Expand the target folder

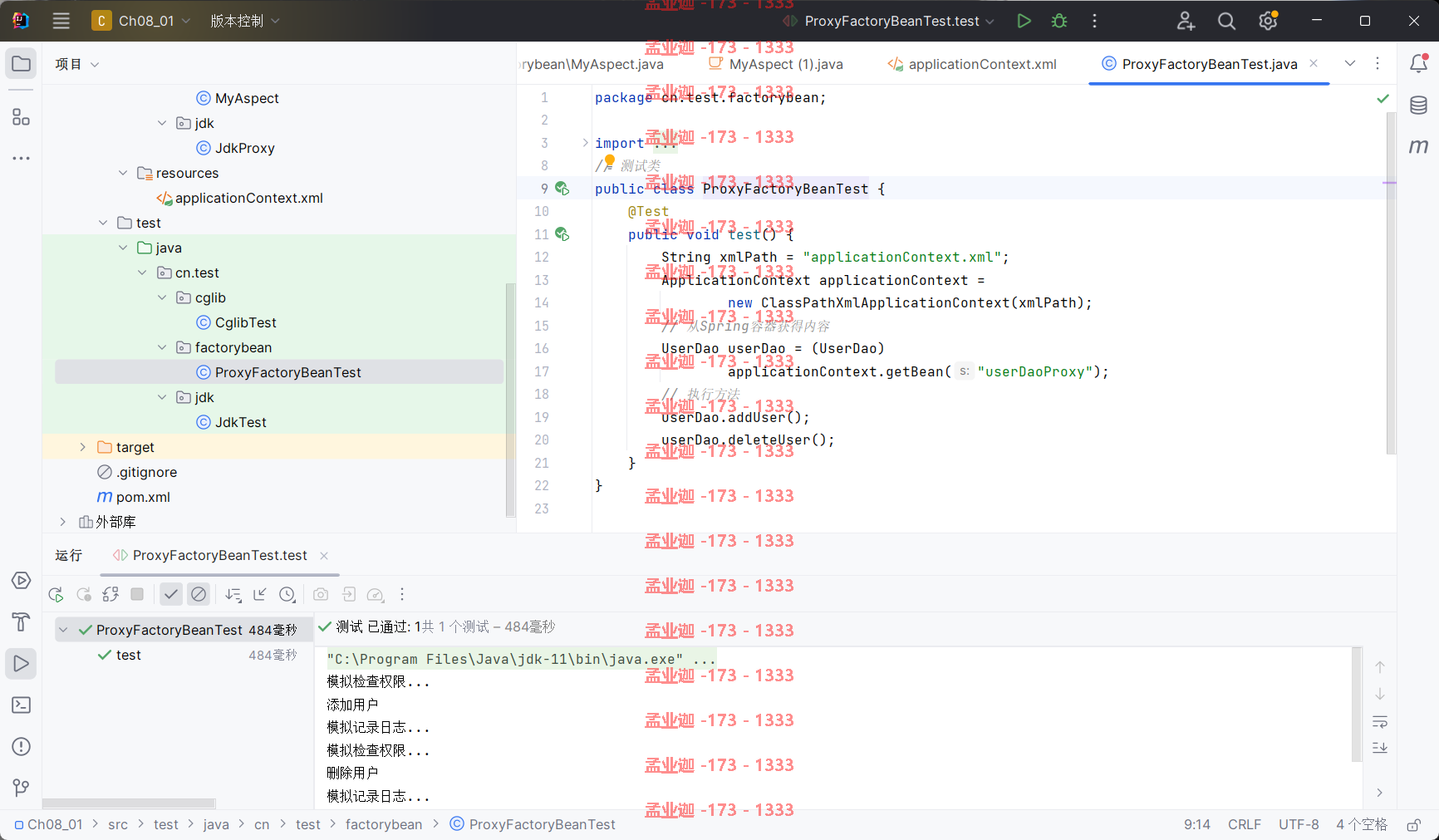tap(83, 447)
